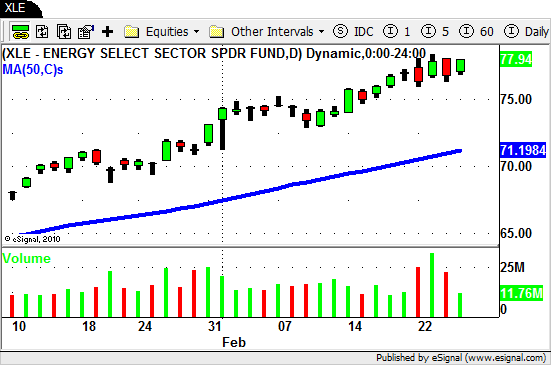
Task: Click the MA(50,C)s study label
Action: 33,70
